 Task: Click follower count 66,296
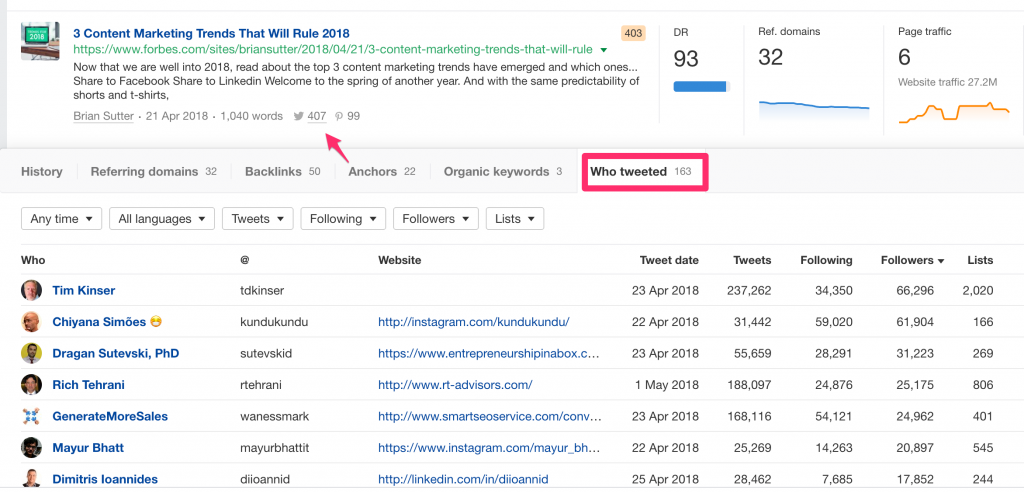[x=914, y=291]
